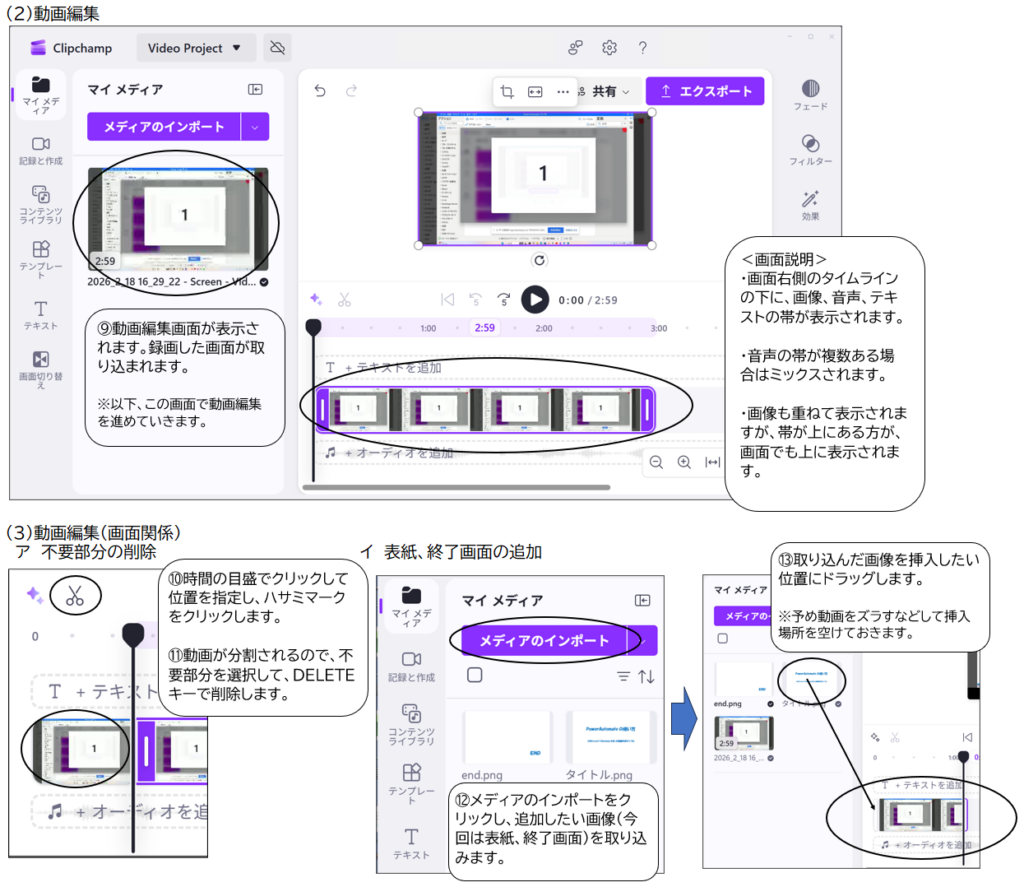
Task: Toggle the cloud sync off icon
Action: click(278, 48)
